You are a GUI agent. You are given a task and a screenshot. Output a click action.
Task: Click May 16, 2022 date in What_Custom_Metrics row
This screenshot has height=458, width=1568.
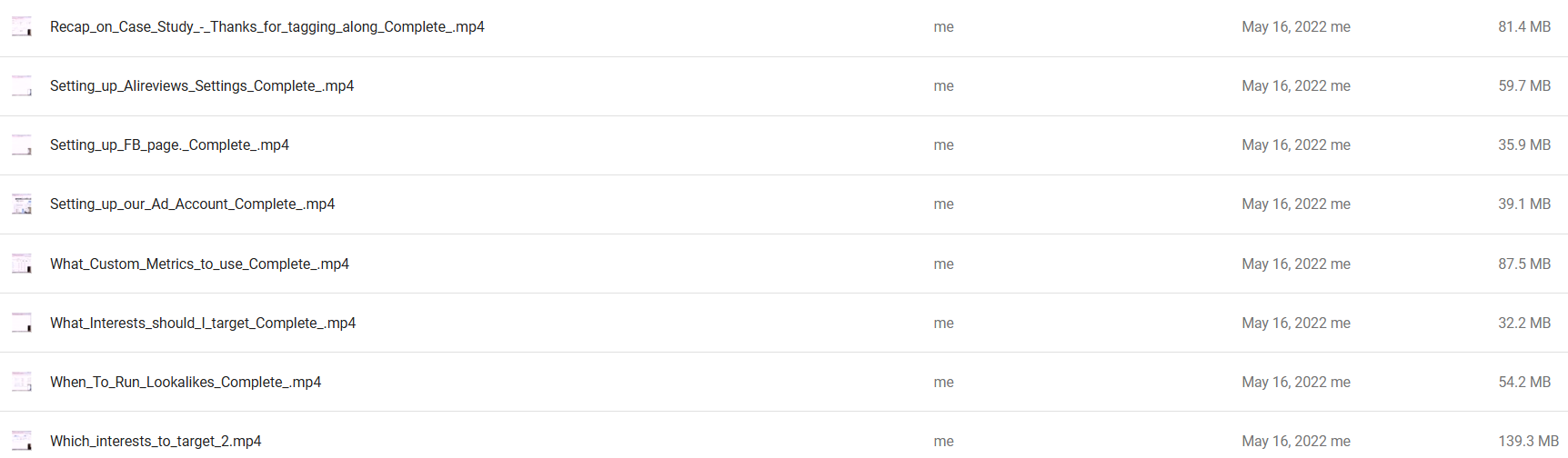click(1283, 264)
